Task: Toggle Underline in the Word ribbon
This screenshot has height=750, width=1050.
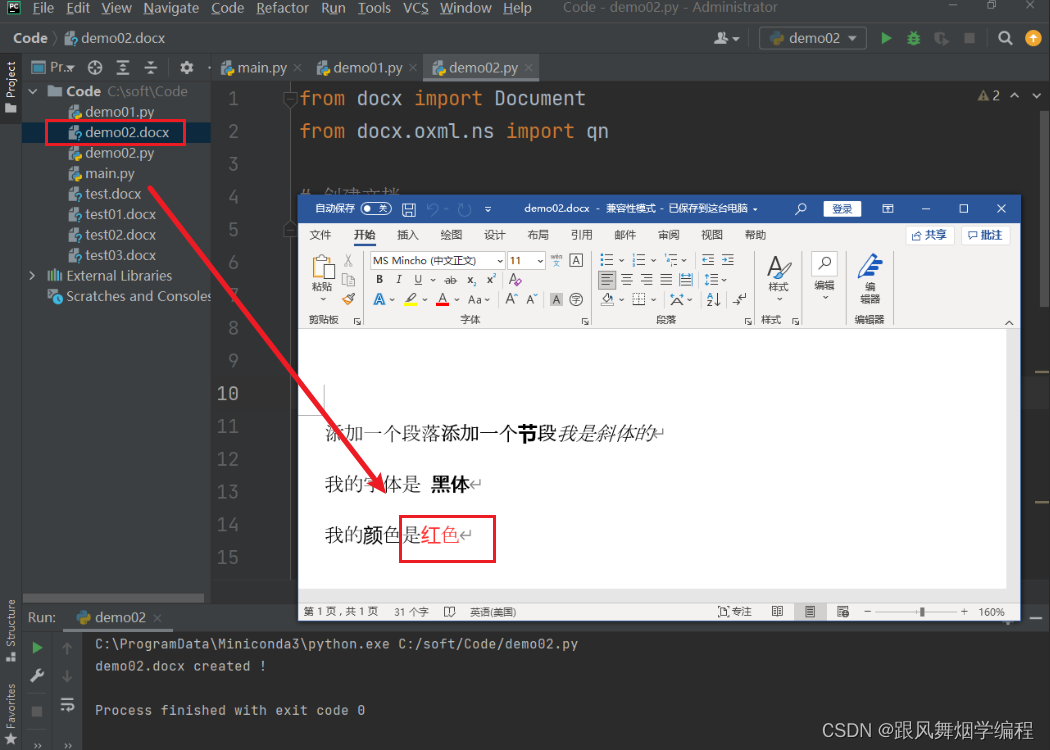Action: pos(418,279)
